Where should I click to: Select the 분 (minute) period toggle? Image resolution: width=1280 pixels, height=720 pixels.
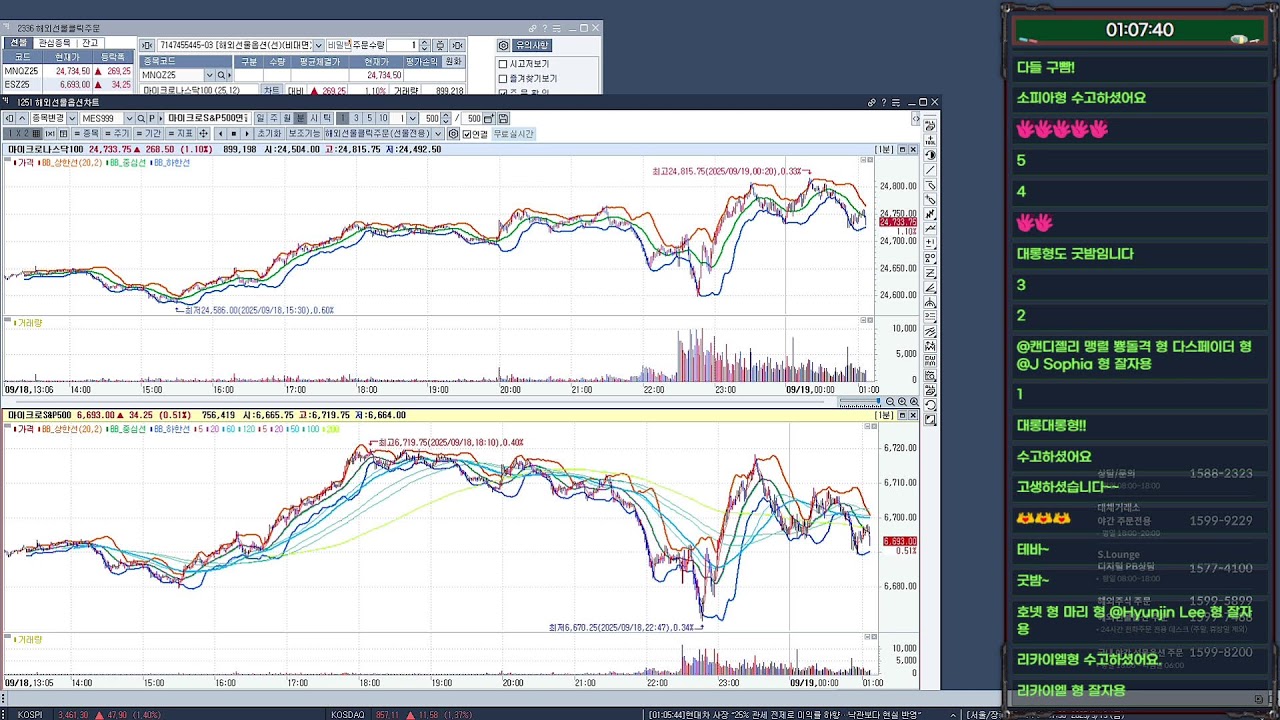[300, 118]
